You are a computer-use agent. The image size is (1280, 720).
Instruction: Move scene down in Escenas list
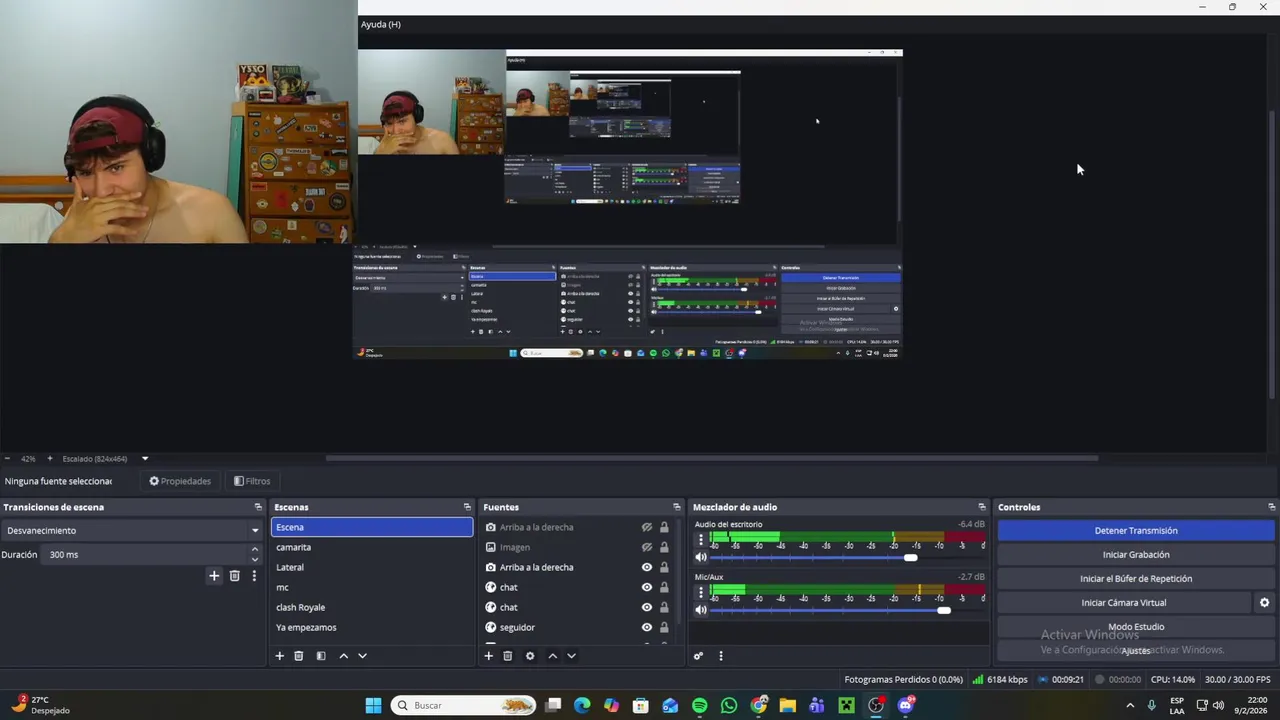point(362,656)
